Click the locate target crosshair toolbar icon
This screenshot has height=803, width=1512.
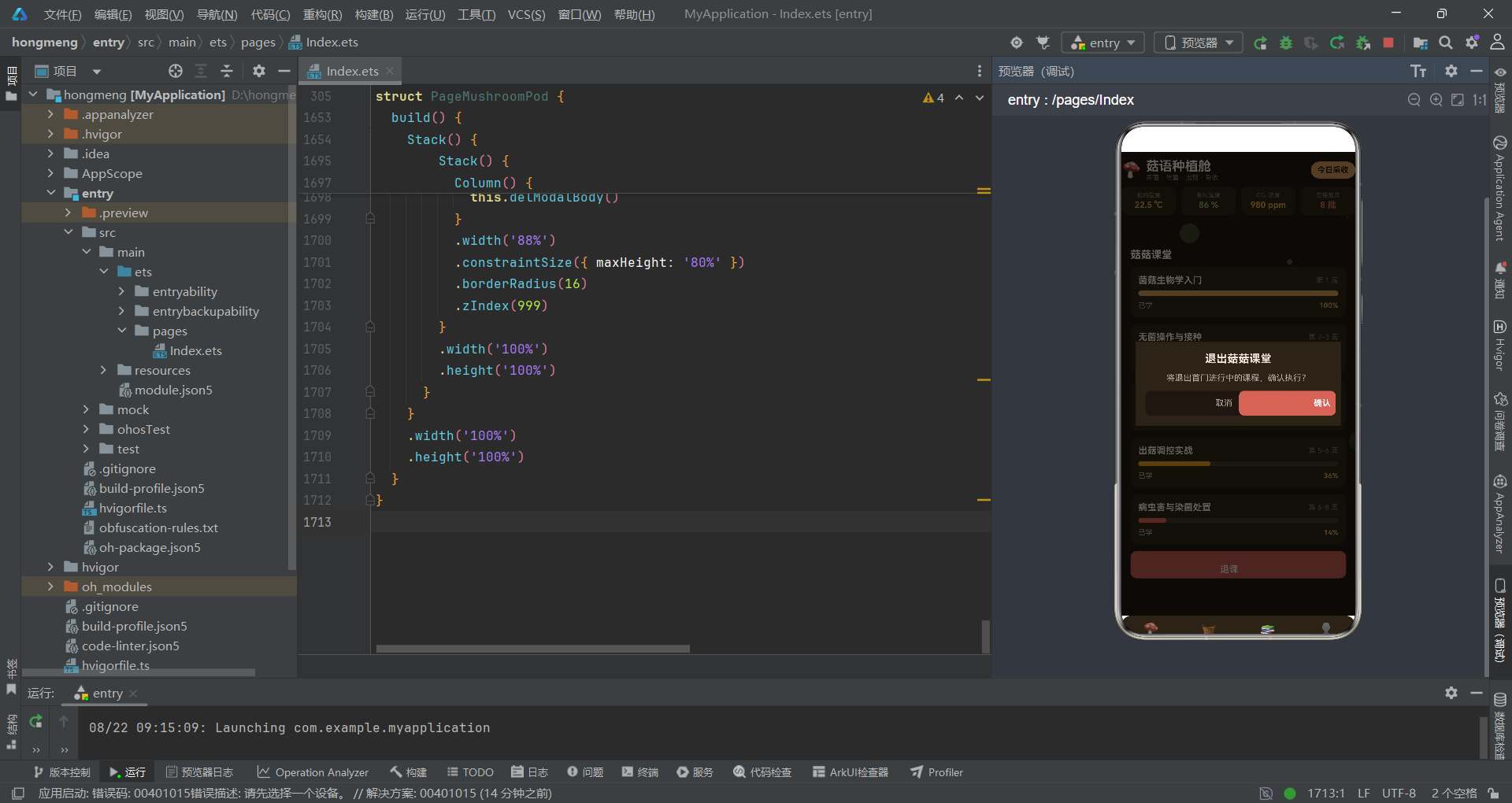[x=1017, y=43]
